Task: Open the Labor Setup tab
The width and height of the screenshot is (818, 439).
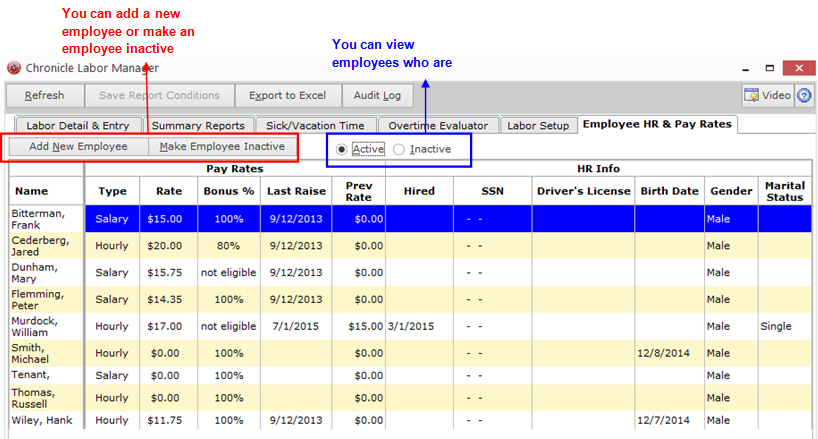Action: tap(538, 126)
